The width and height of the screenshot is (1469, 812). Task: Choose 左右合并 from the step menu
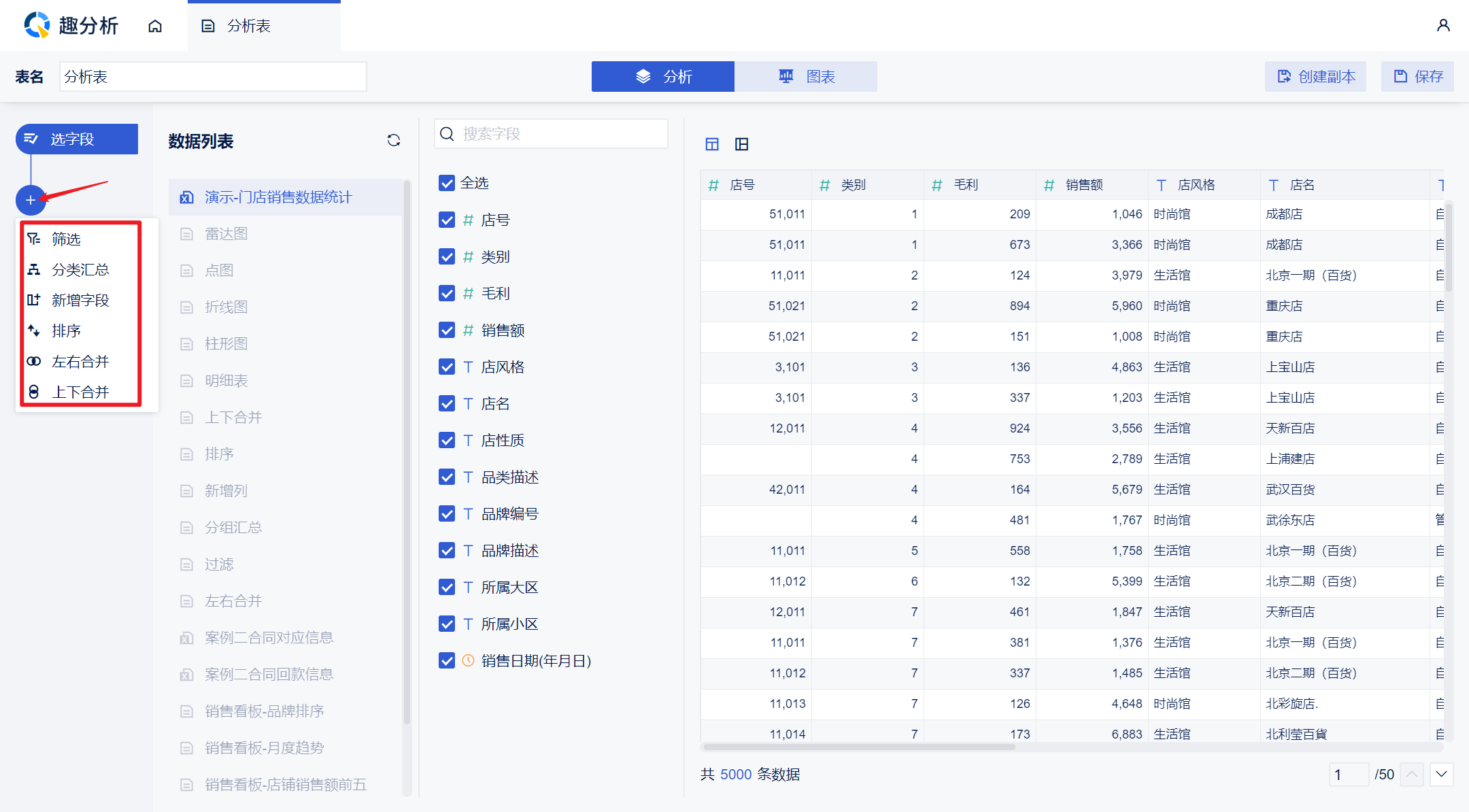coord(80,361)
